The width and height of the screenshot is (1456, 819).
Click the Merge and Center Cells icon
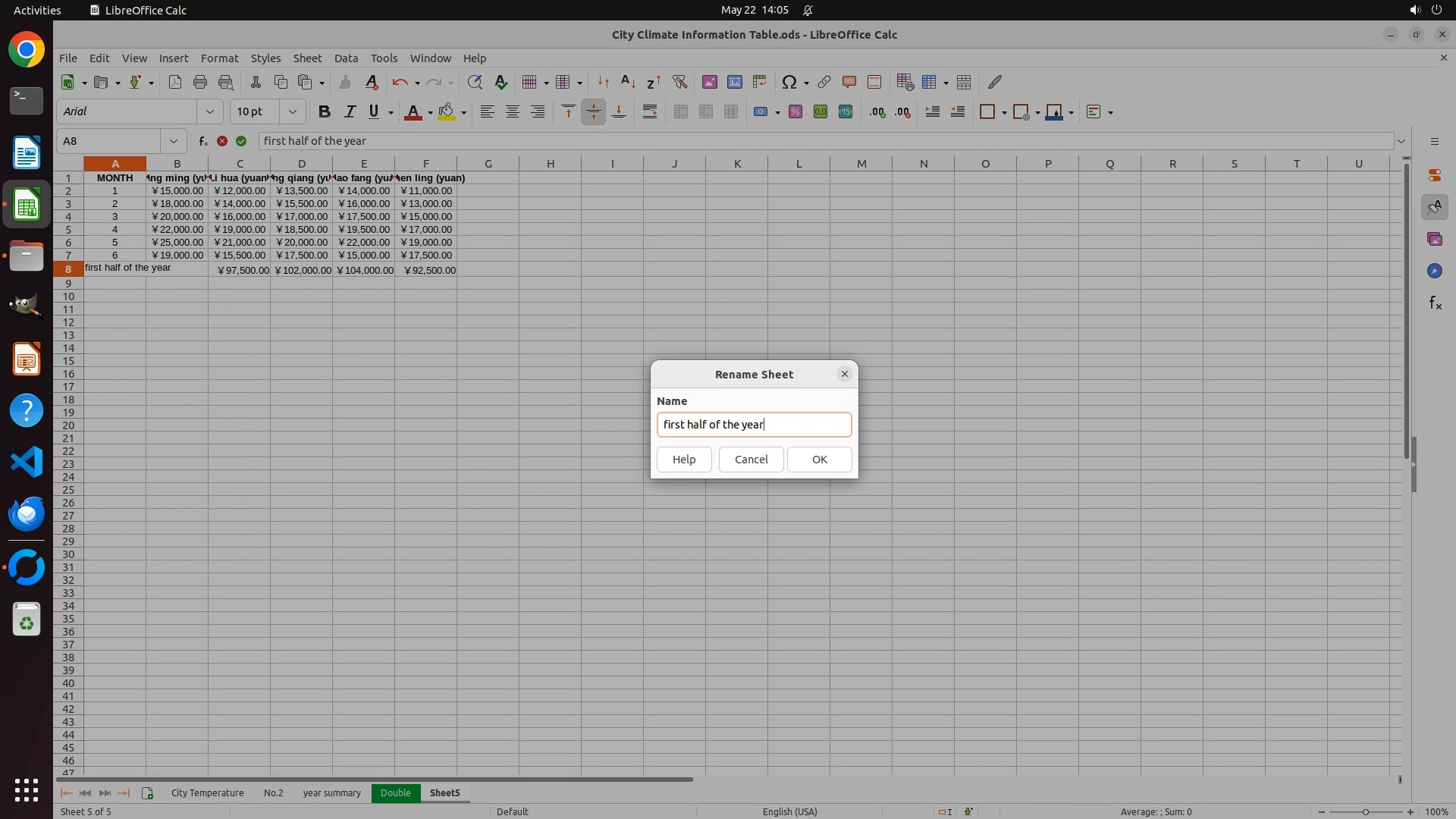click(x=680, y=112)
